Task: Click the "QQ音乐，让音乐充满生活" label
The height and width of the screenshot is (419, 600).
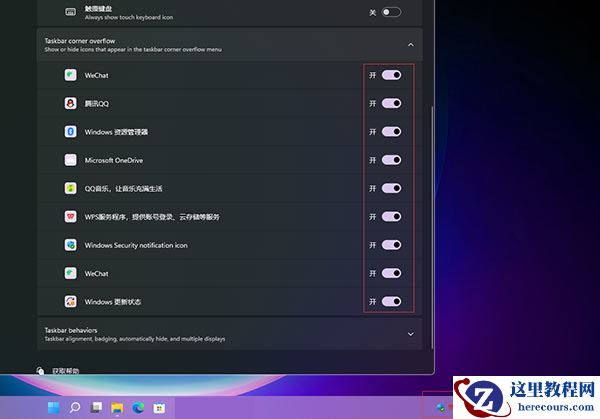Action: coord(123,189)
